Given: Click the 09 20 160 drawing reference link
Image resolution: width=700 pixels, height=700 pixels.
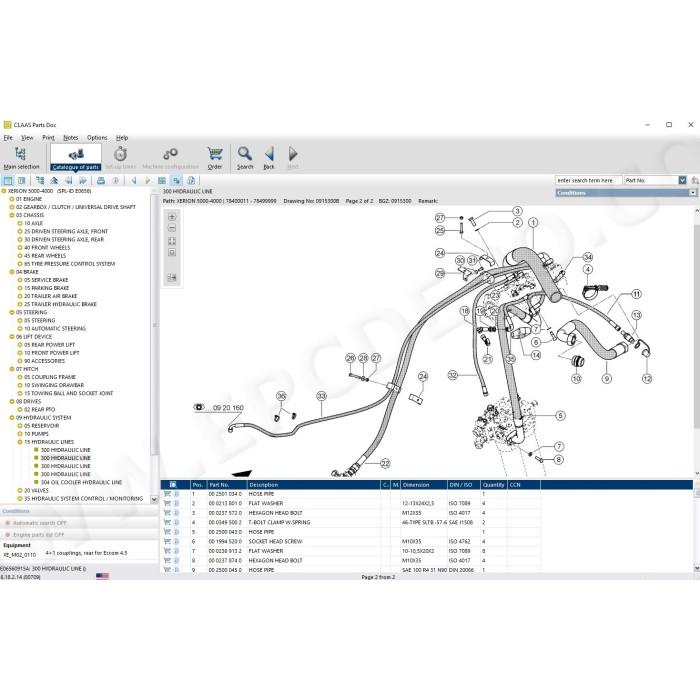Looking at the screenshot, I should click(228, 408).
